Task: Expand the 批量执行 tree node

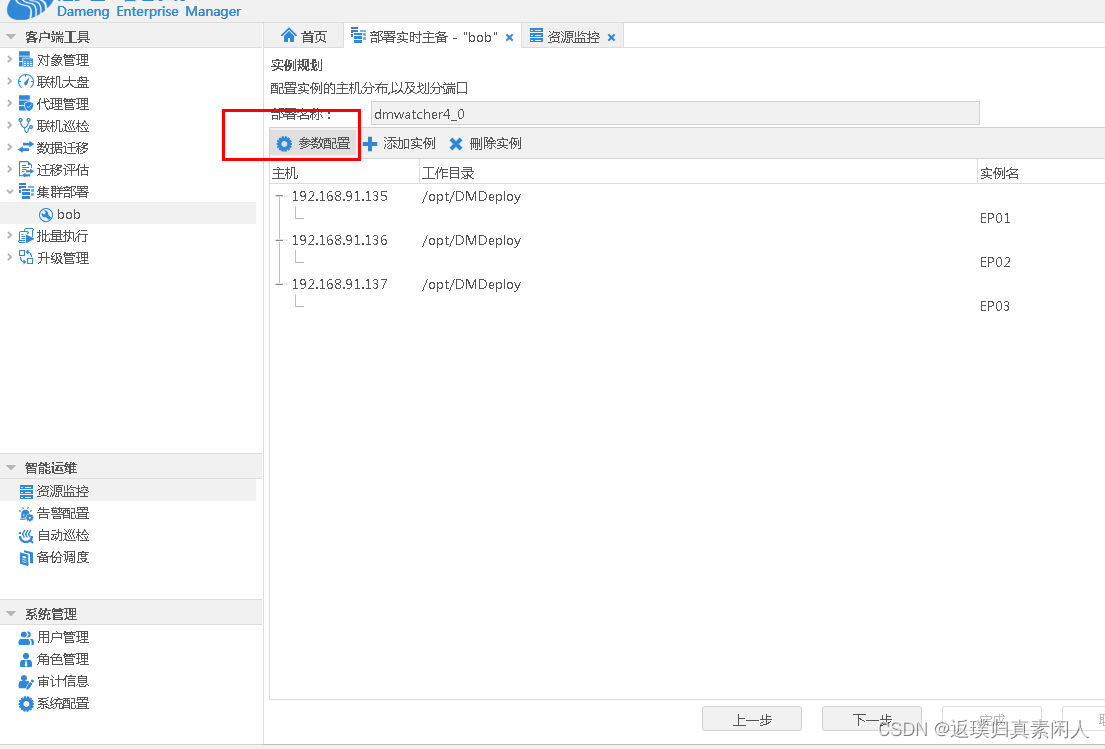Action: [x=9, y=235]
